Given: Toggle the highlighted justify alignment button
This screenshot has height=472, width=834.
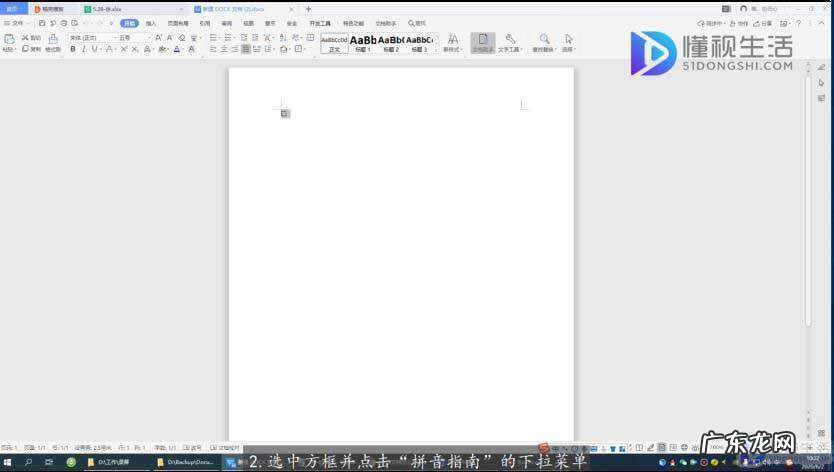Looking at the screenshot, I should pos(246,49).
